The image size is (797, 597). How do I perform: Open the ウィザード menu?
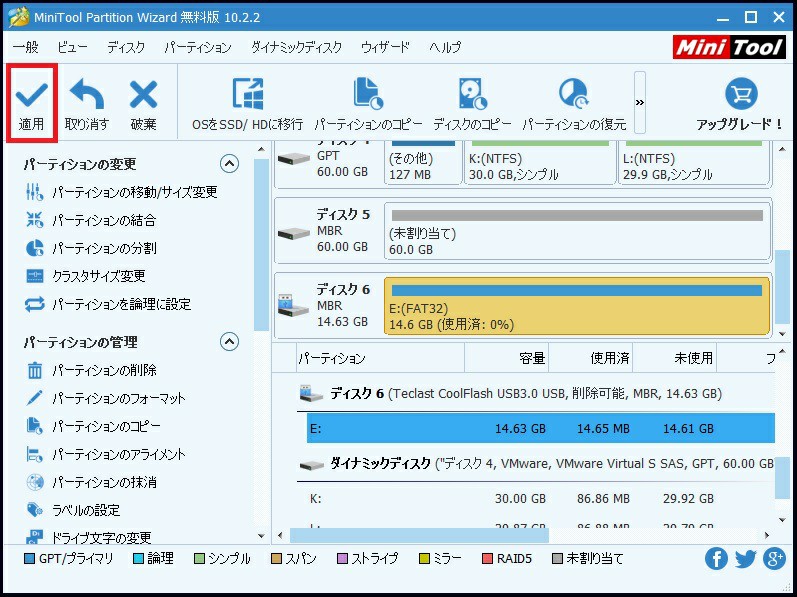pyautogui.click(x=385, y=47)
